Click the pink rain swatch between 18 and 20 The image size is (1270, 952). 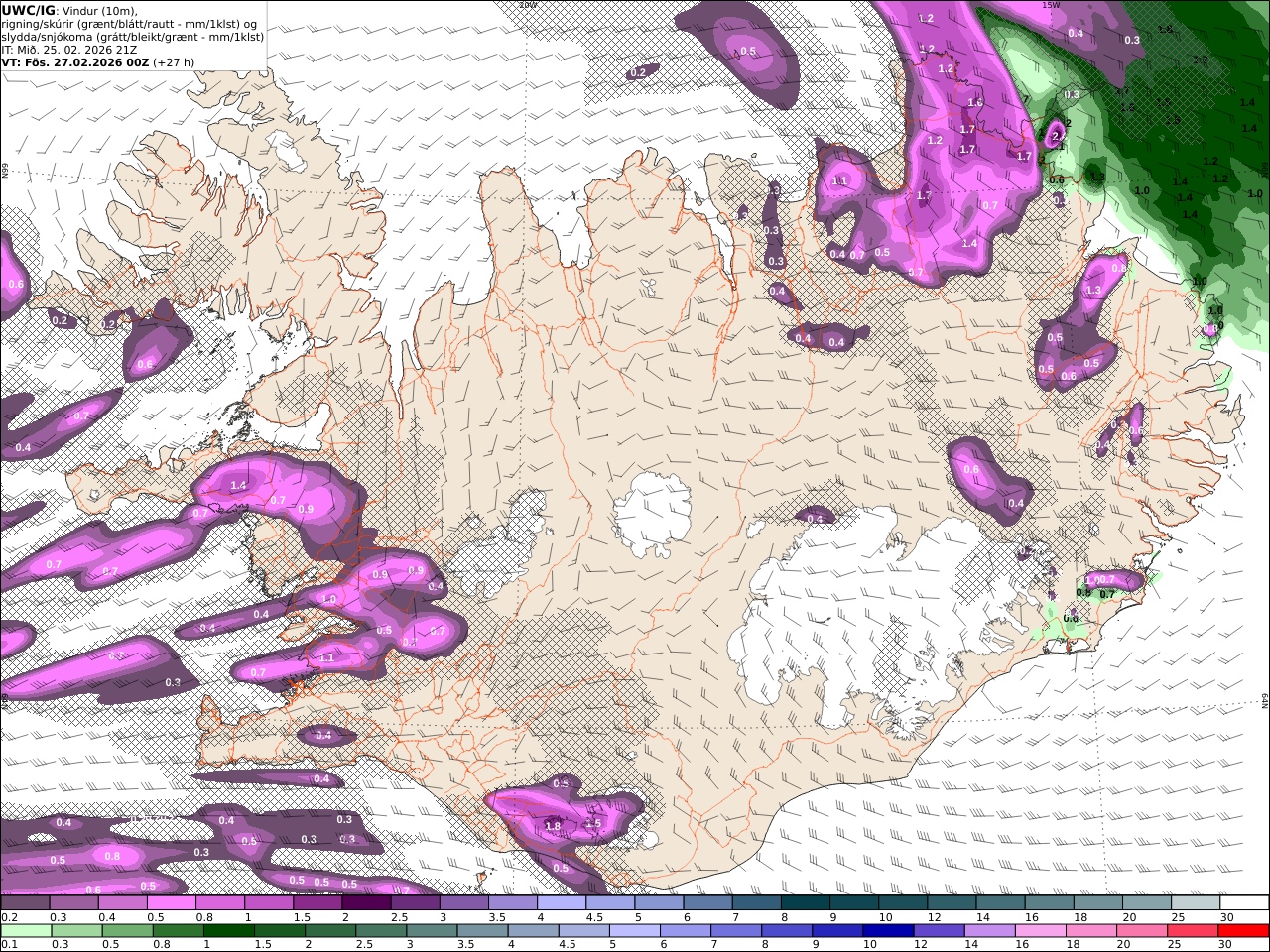pyautogui.click(x=1091, y=931)
